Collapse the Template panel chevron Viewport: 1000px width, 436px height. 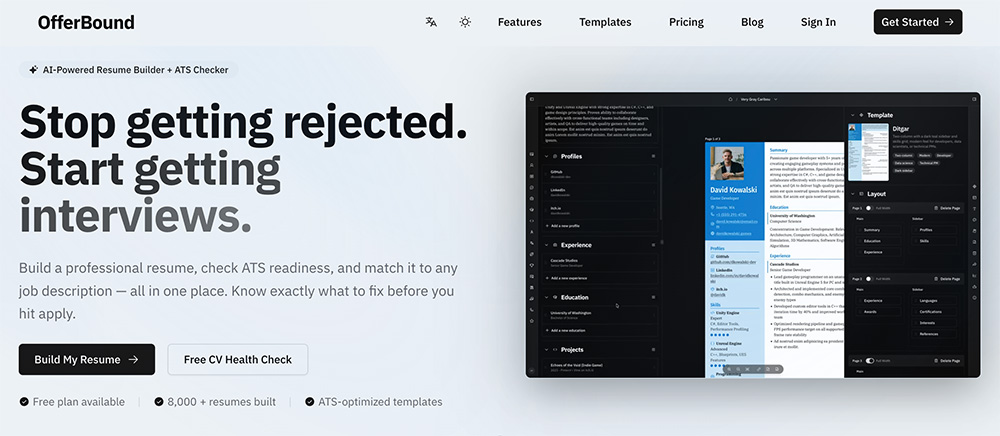(x=853, y=115)
